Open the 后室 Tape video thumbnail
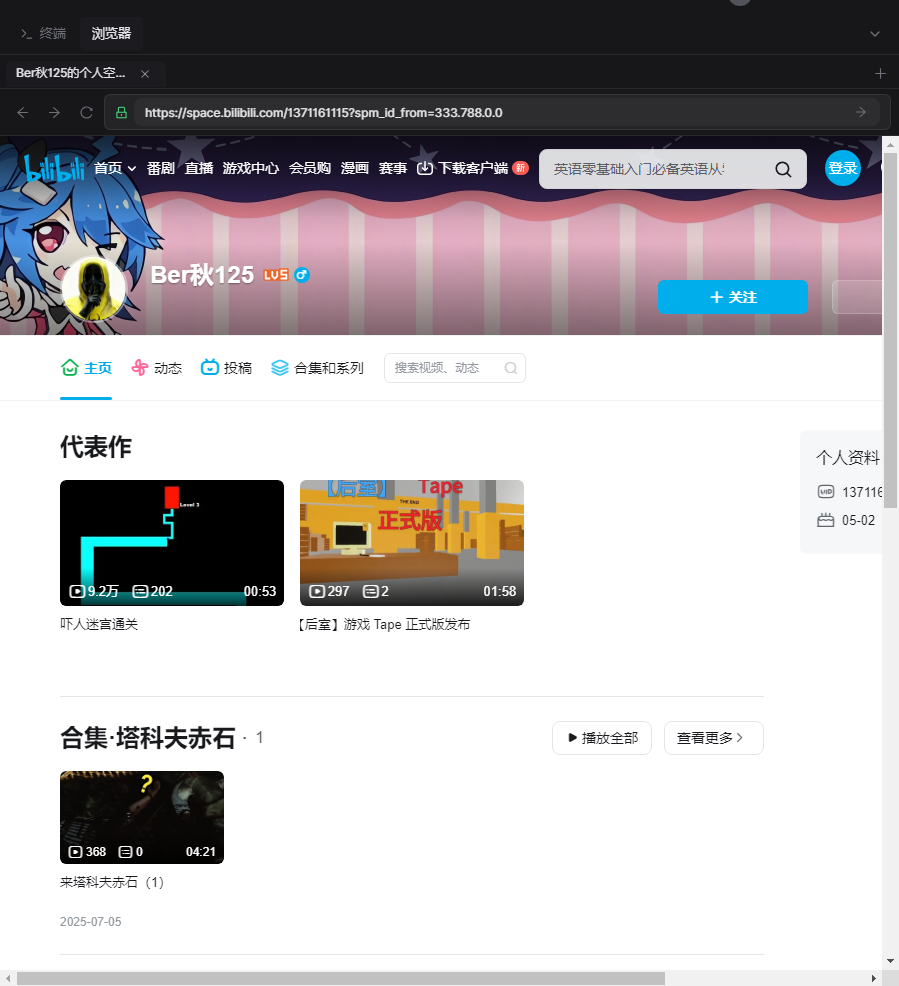The height and width of the screenshot is (986, 899). (x=412, y=543)
